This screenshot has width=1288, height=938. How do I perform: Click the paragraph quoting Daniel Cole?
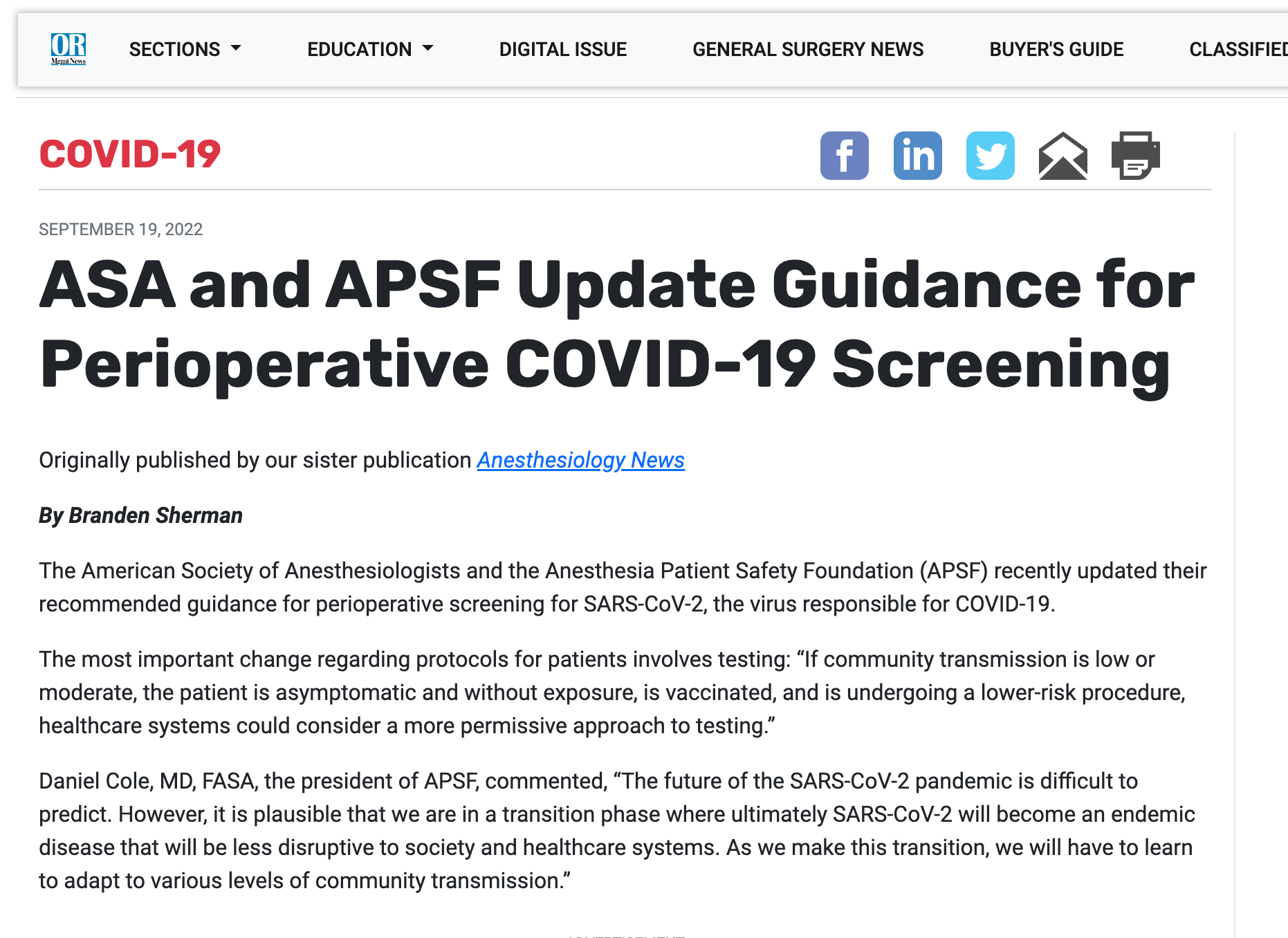click(x=616, y=831)
